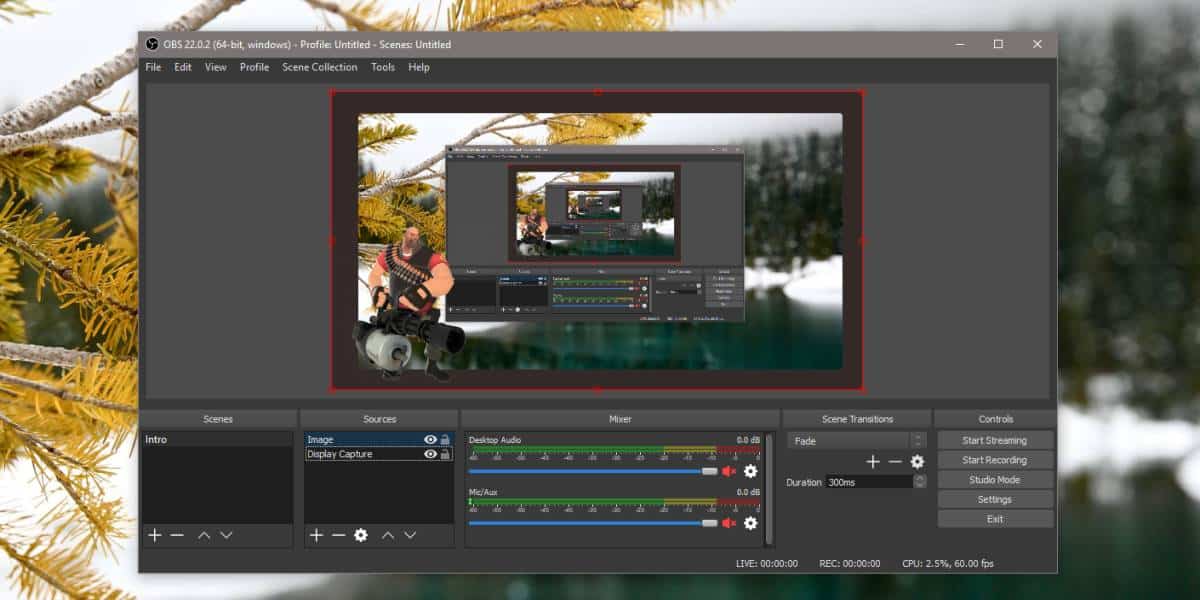Add a new source with plus icon

[316, 536]
